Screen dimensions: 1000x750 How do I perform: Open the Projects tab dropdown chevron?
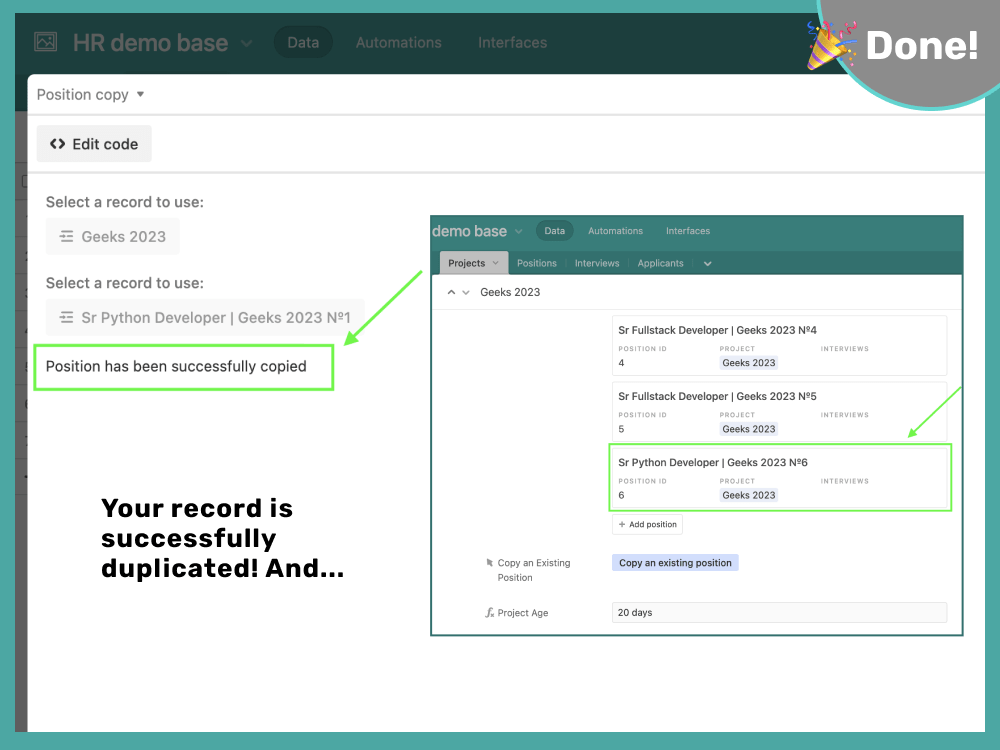(496, 263)
